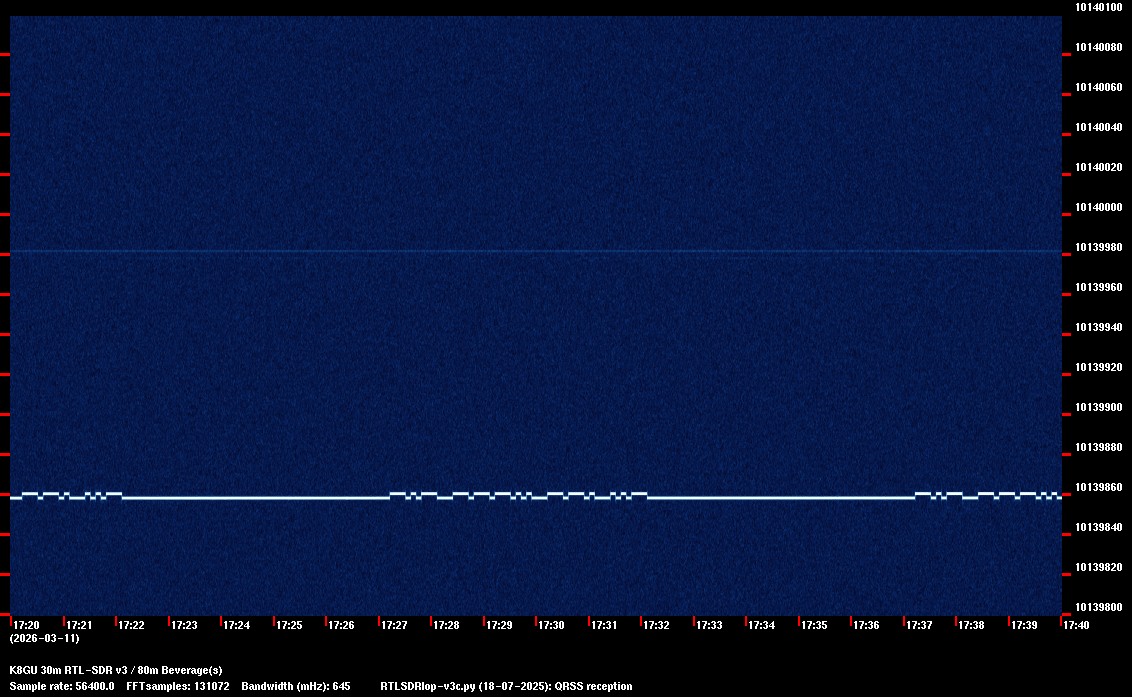Click the 10140100 frequency label
Image resolution: width=1132 pixels, height=697 pixels.
(x=1098, y=7)
